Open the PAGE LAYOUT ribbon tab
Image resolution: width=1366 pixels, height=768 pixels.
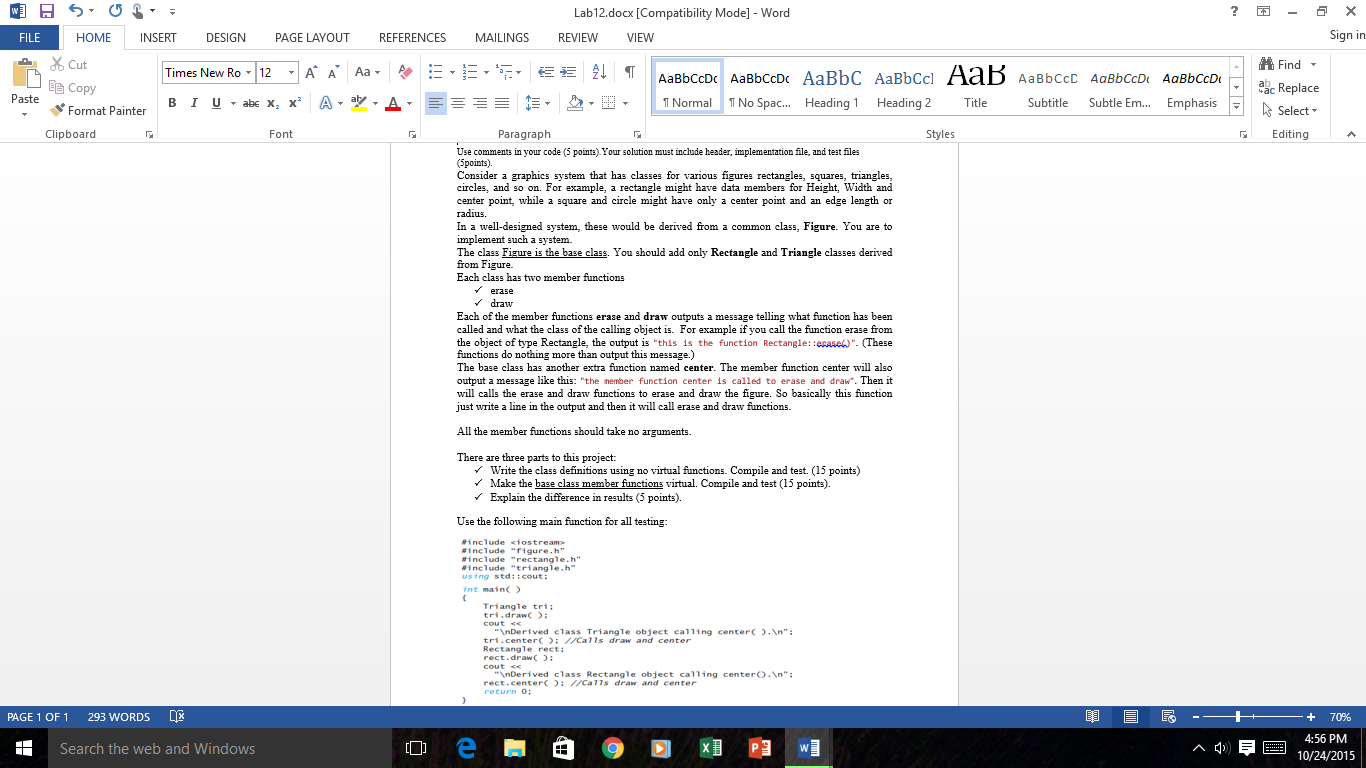click(312, 38)
